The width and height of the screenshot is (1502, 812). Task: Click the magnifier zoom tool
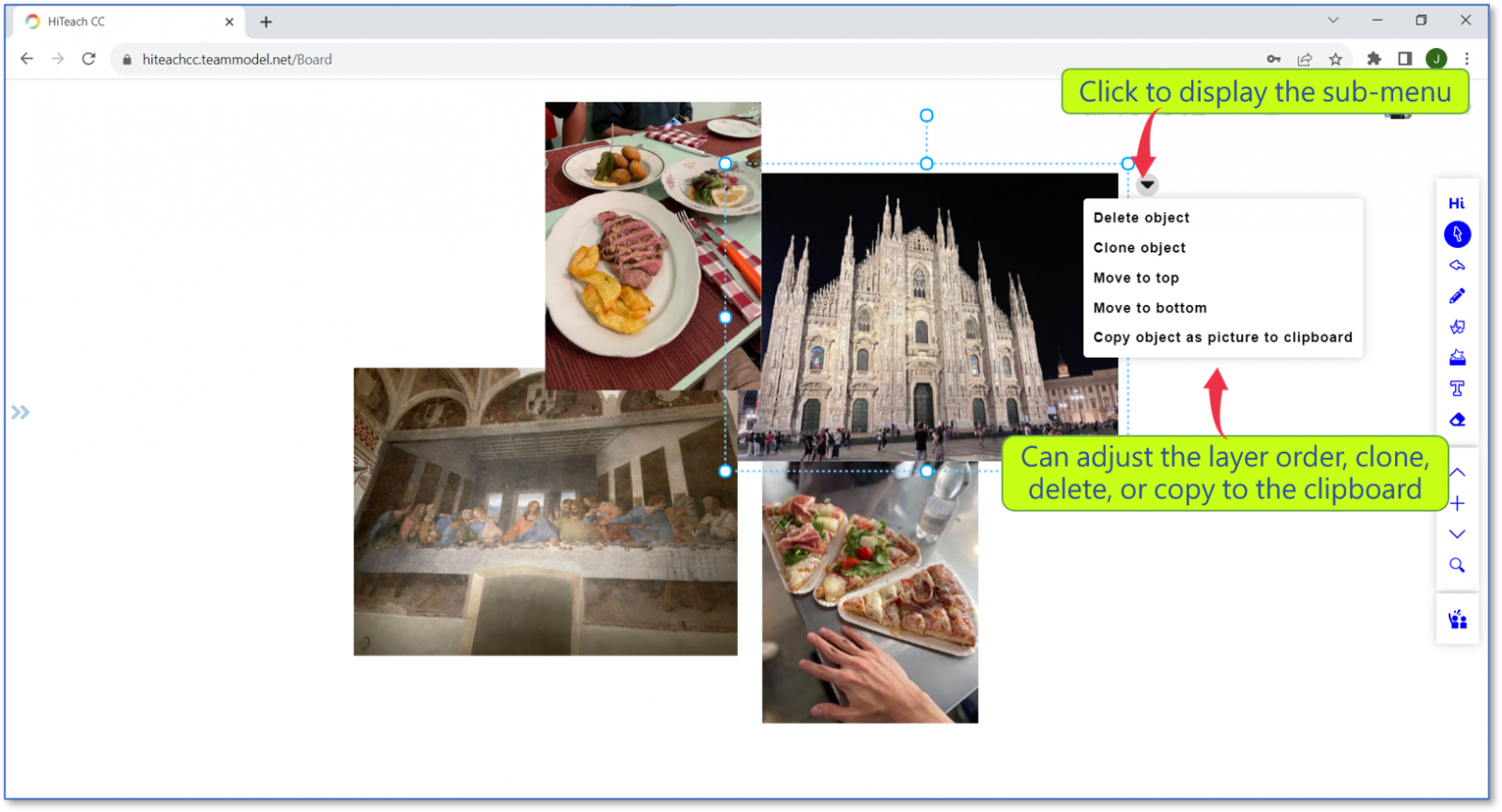(1457, 565)
